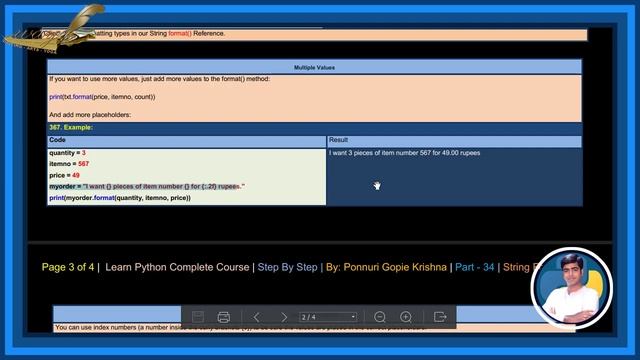Click the line 'quantity = 3'
This screenshot has height=360, width=640.
click(x=67, y=153)
